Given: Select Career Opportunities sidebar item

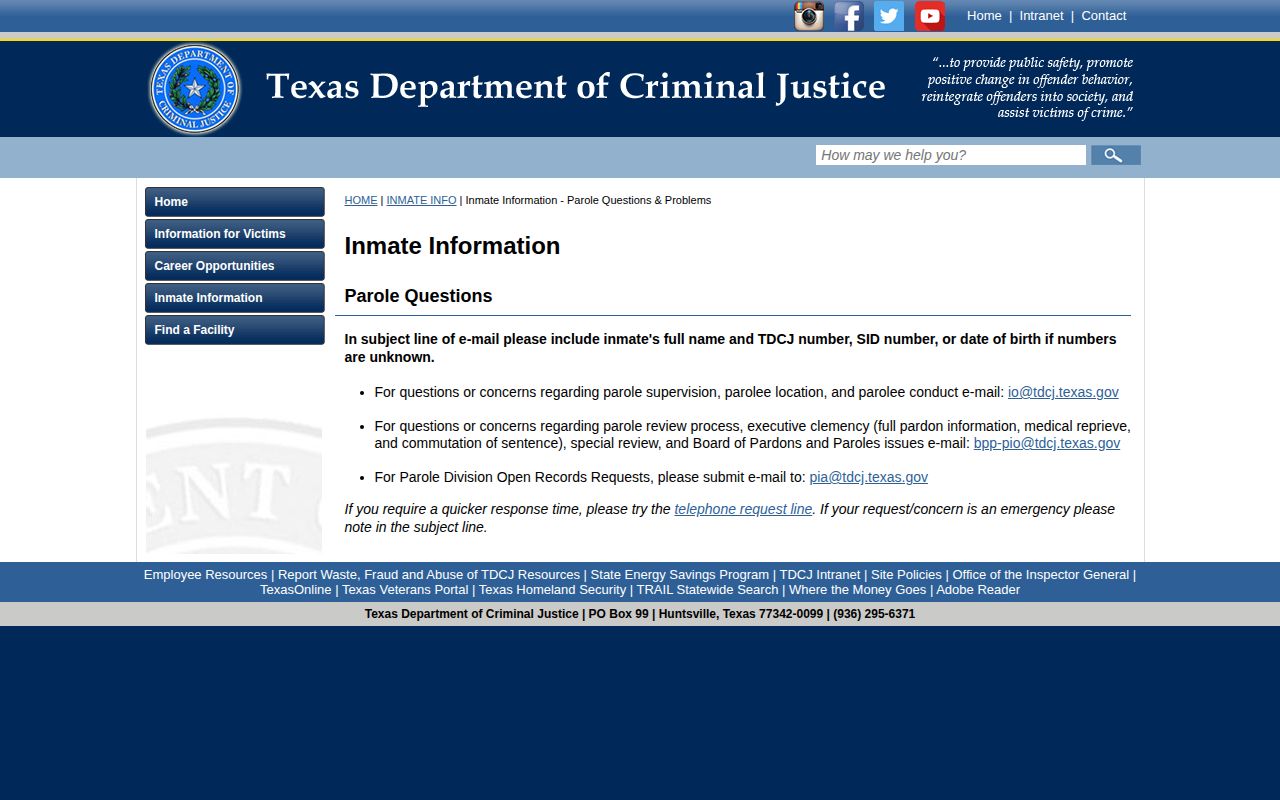Looking at the screenshot, I should coord(235,266).
